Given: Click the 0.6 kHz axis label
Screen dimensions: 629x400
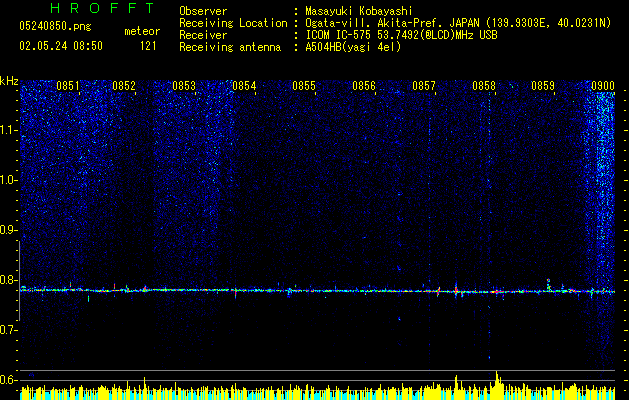Looking at the screenshot, I should (x=9, y=380).
